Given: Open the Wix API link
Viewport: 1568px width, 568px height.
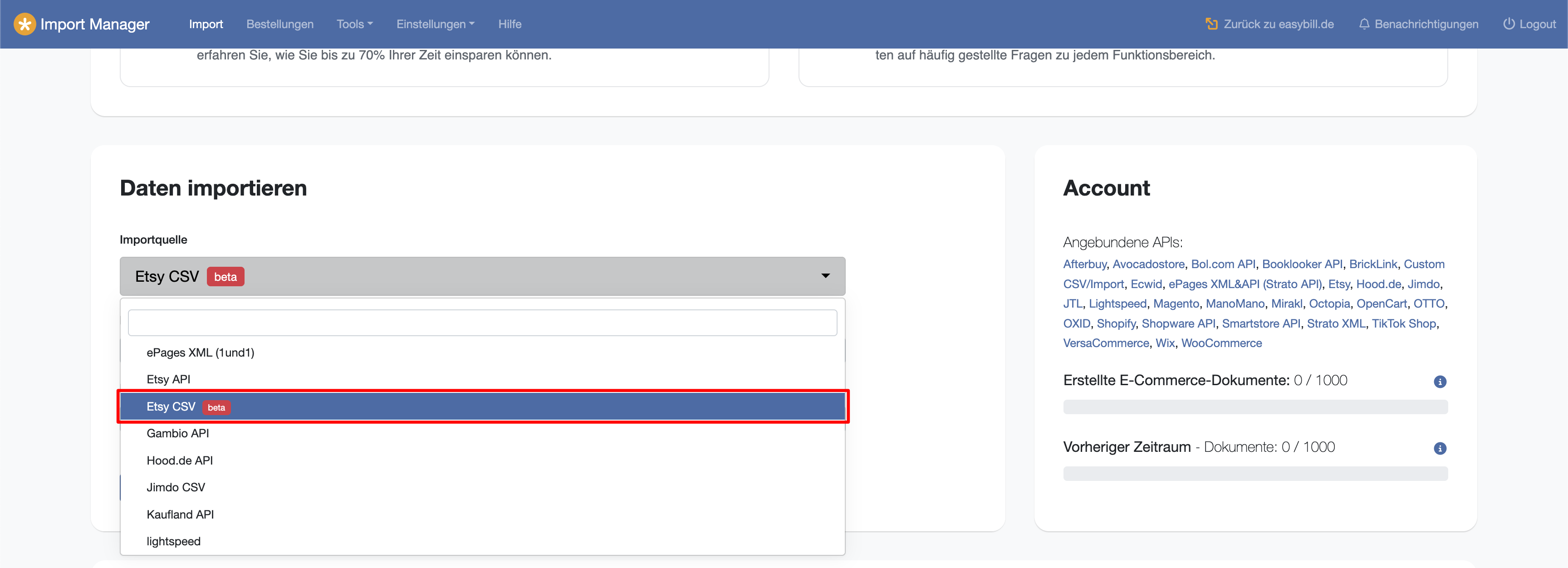Looking at the screenshot, I should click(1165, 343).
